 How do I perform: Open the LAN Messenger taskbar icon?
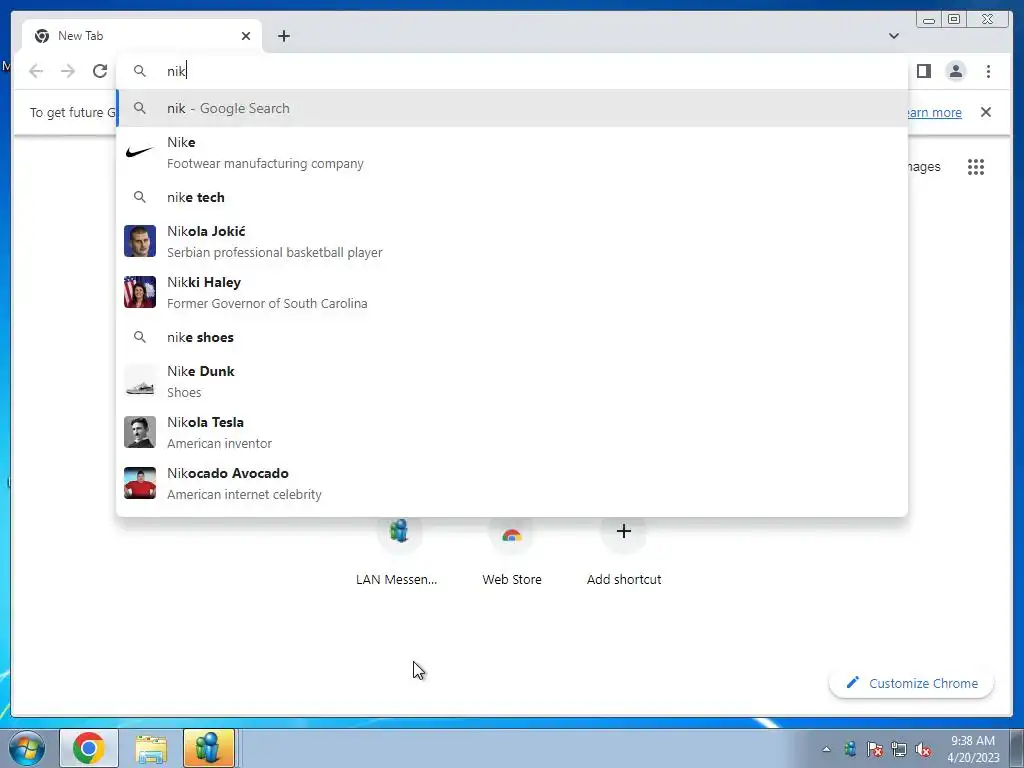[x=208, y=748]
